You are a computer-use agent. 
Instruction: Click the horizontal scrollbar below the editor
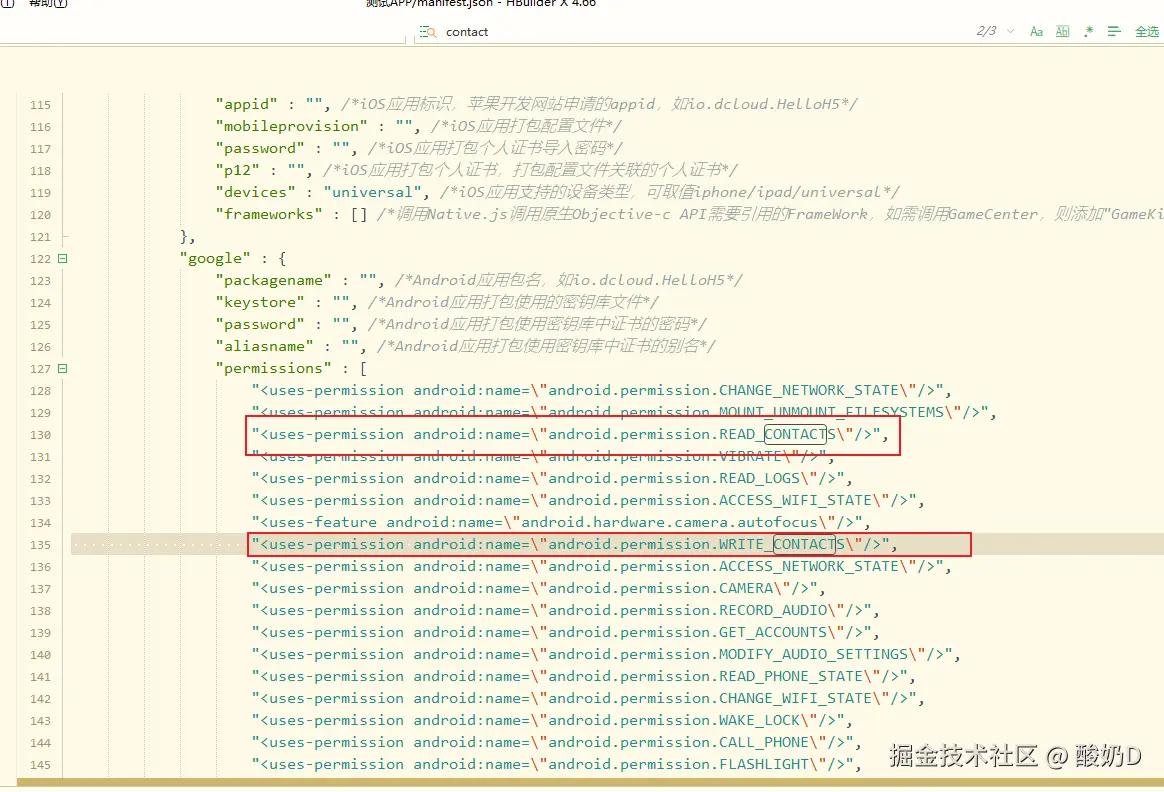coord(590,782)
